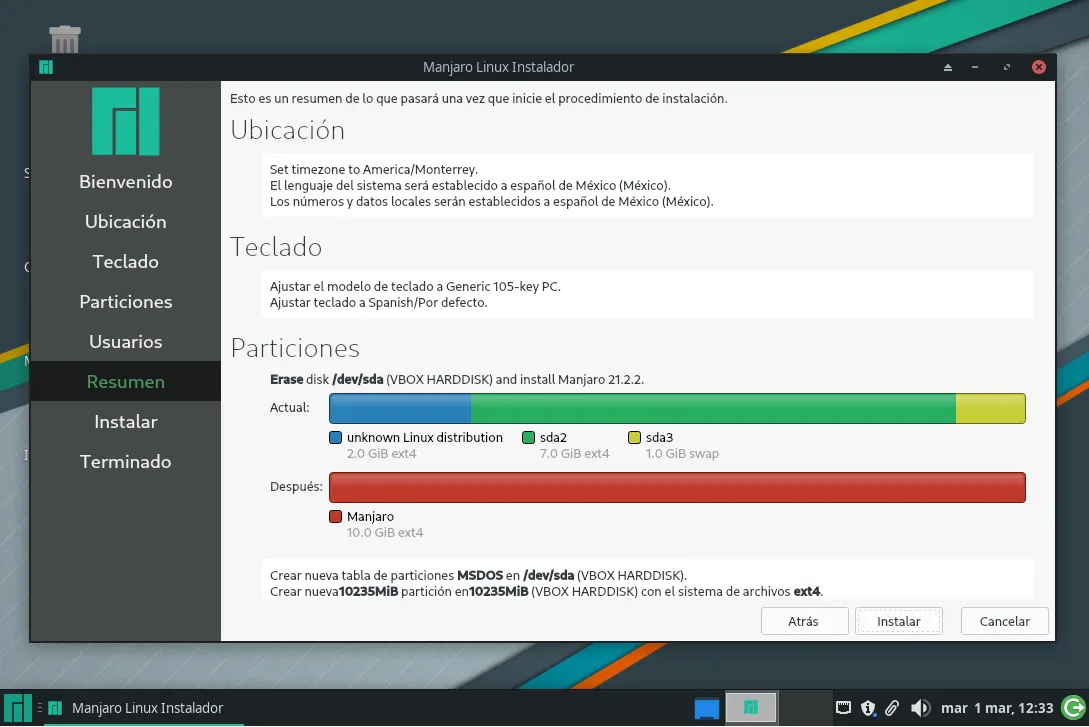Click the 'unknown Linux distribution' legend label
Image resolution: width=1089 pixels, height=727 pixels.
tap(424, 437)
